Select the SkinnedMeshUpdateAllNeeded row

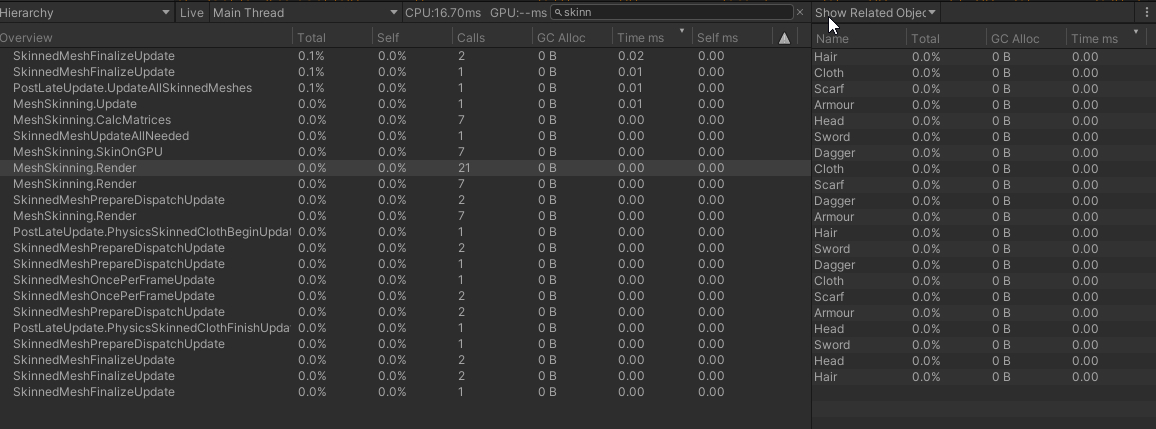coord(101,136)
